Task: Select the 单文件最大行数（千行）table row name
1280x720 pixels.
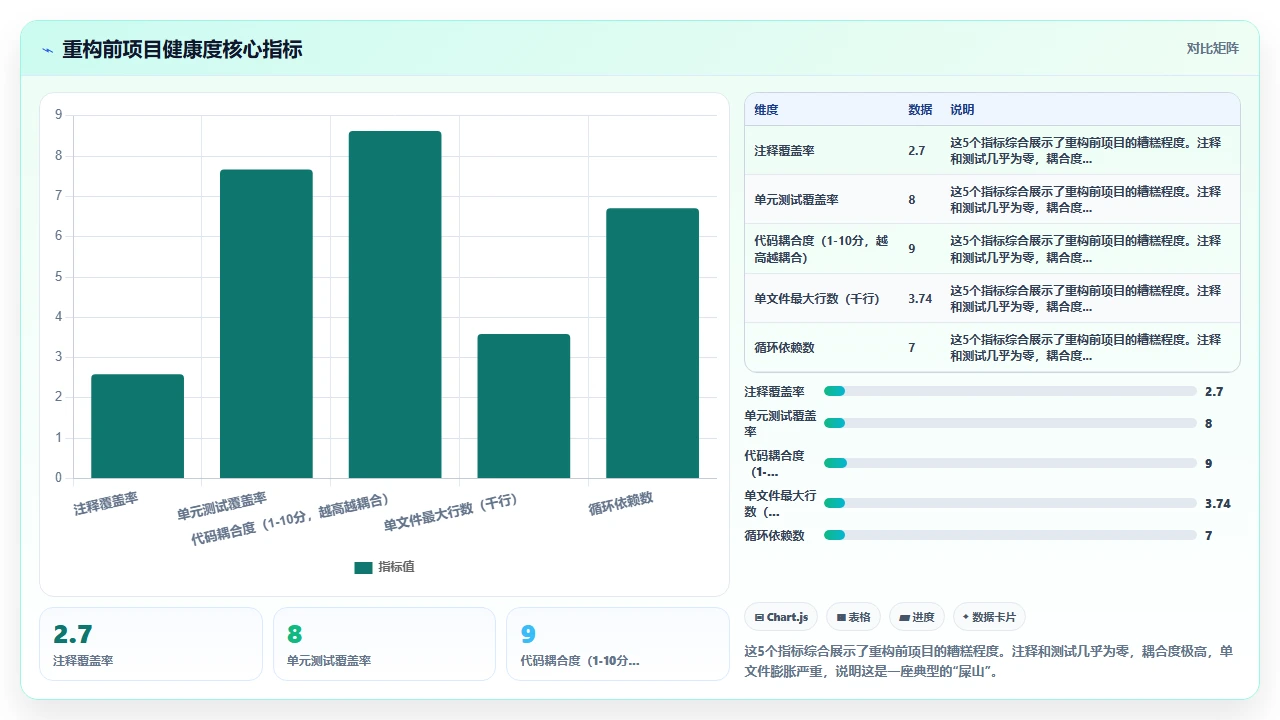Action: click(817, 299)
